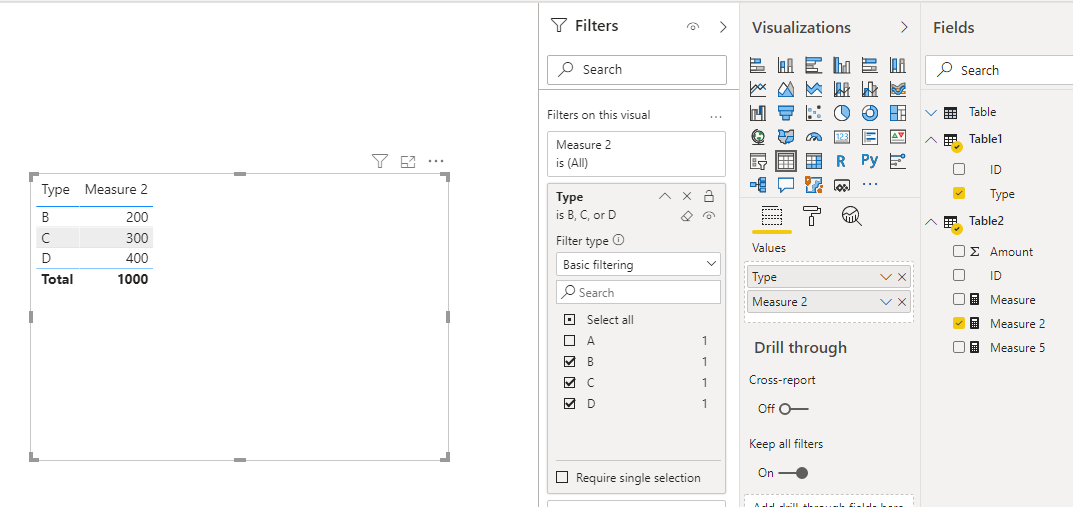This screenshot has height=507, width=1073.
Task: Collapse the Table1 node
Action: (931, 140)
